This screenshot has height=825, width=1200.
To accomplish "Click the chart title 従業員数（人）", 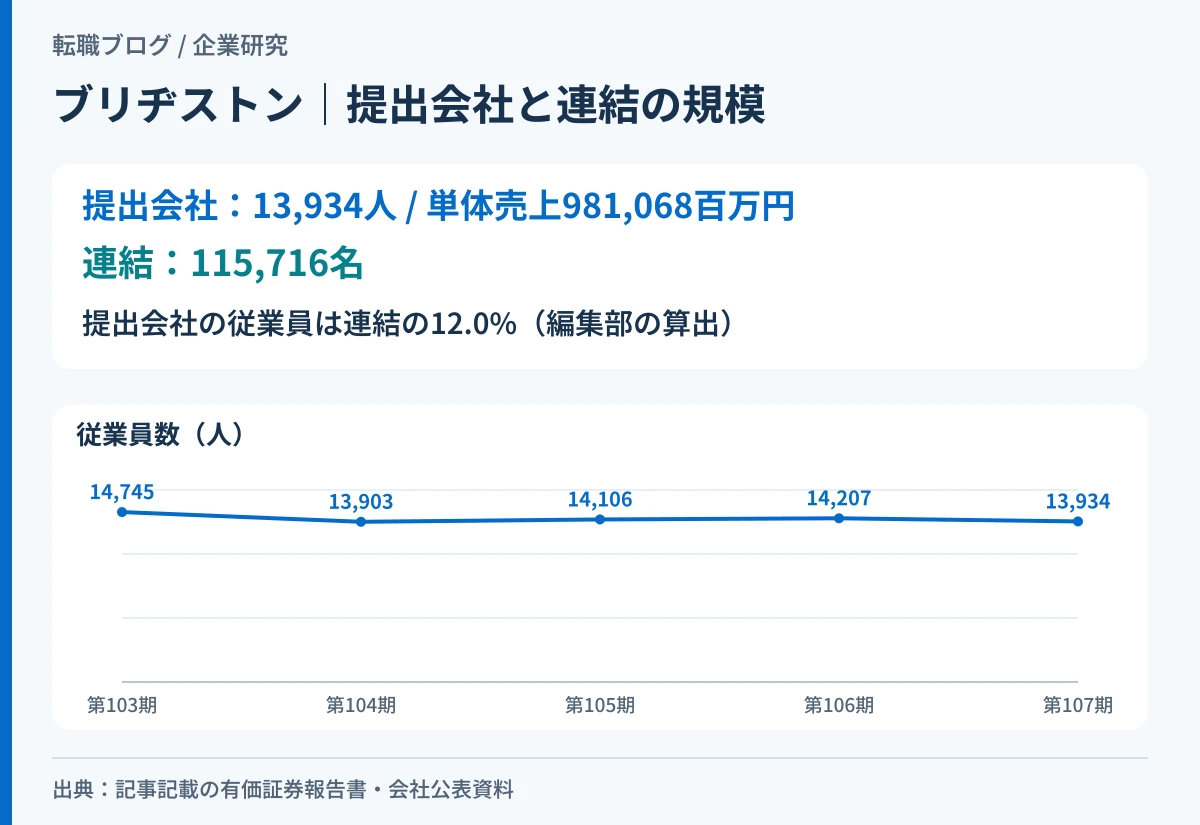I will pyautogui.click(x=161, y=435).
